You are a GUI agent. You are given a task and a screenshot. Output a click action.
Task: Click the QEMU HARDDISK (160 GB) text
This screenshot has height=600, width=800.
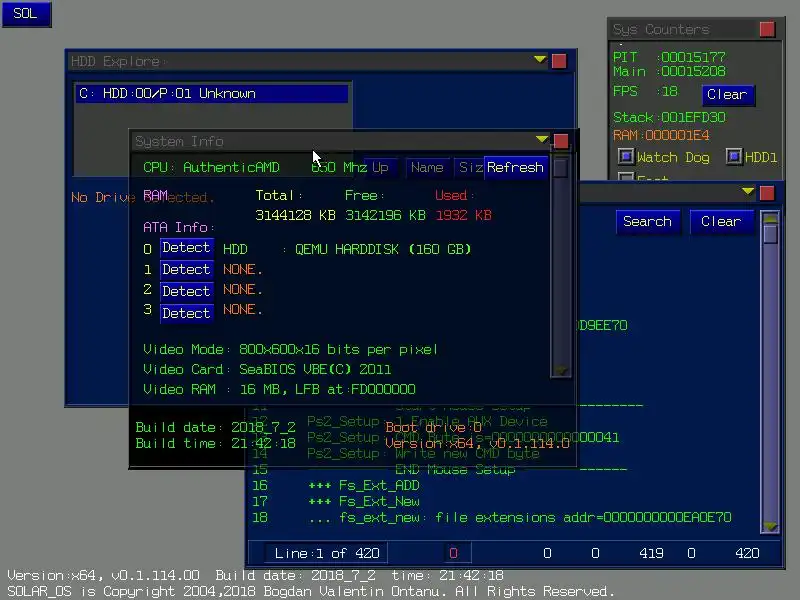(x=383, y=249)
